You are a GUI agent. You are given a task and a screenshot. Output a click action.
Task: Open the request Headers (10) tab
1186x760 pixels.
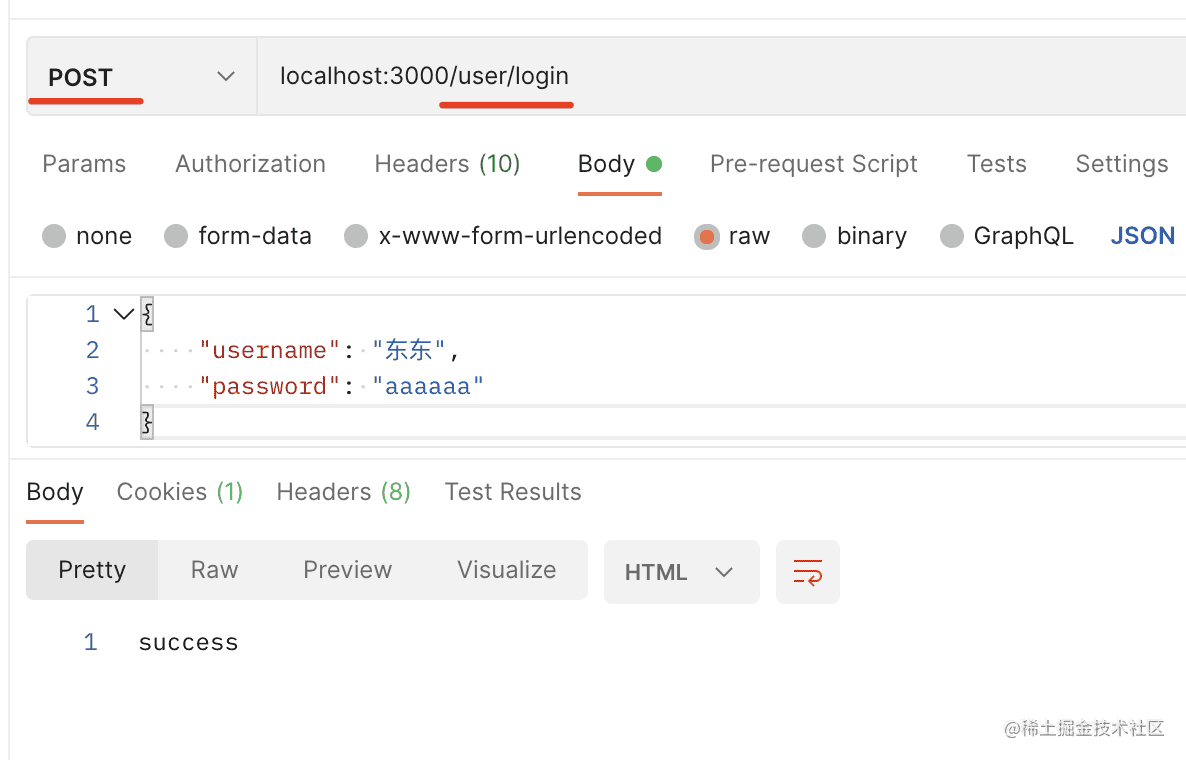[447, 164]
